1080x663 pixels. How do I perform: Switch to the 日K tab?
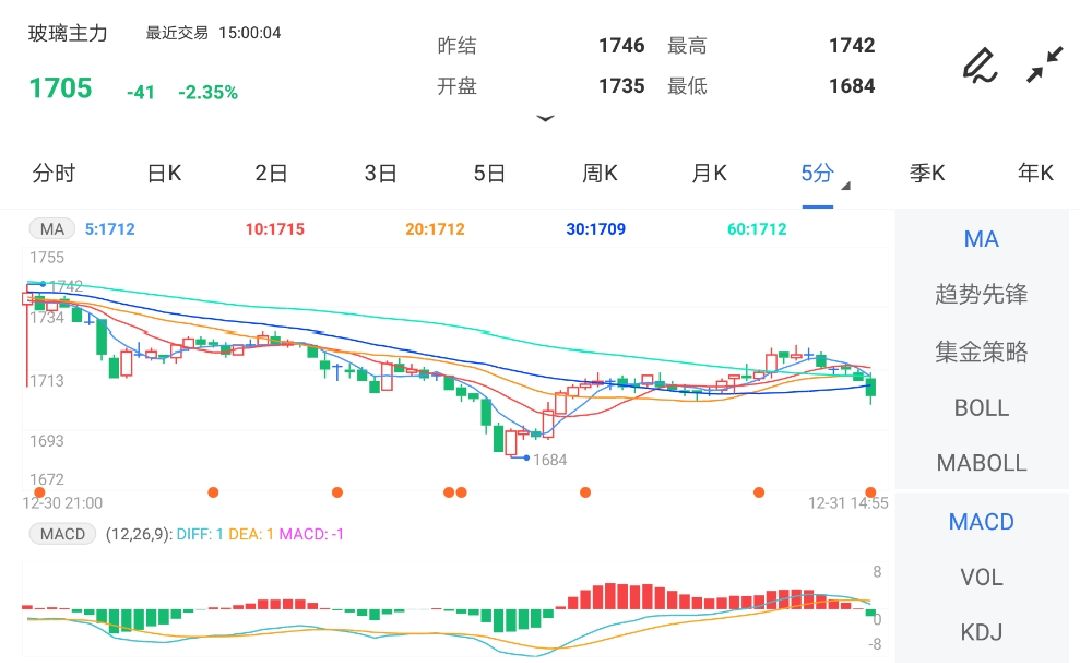tap(163, 173)
